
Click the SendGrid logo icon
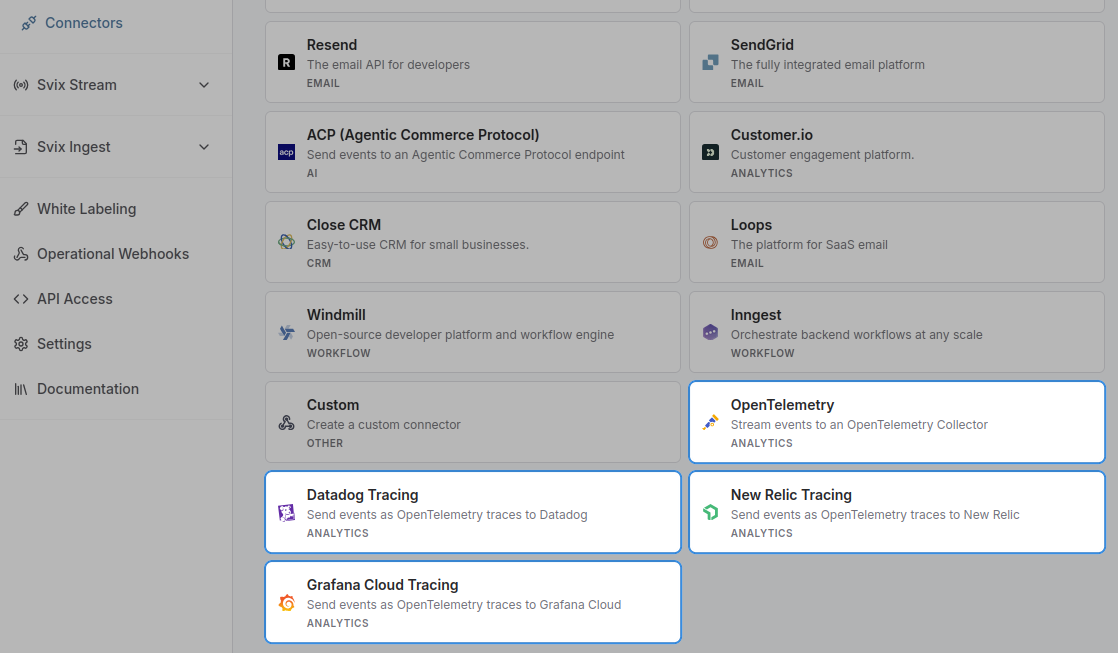coord(710,62)
